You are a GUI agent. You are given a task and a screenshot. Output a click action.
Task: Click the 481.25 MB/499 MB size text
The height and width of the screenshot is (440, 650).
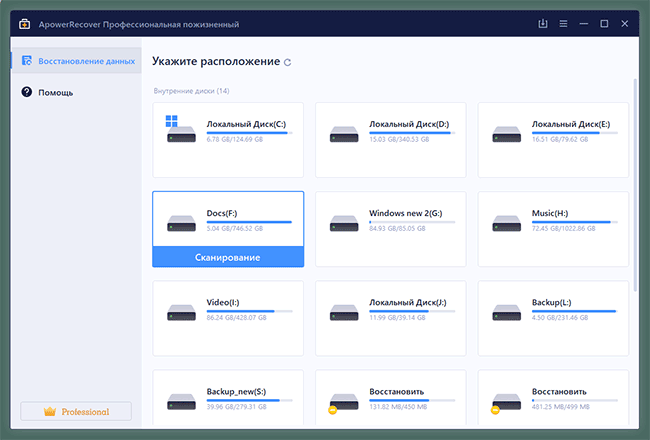(x=560, y=407)
